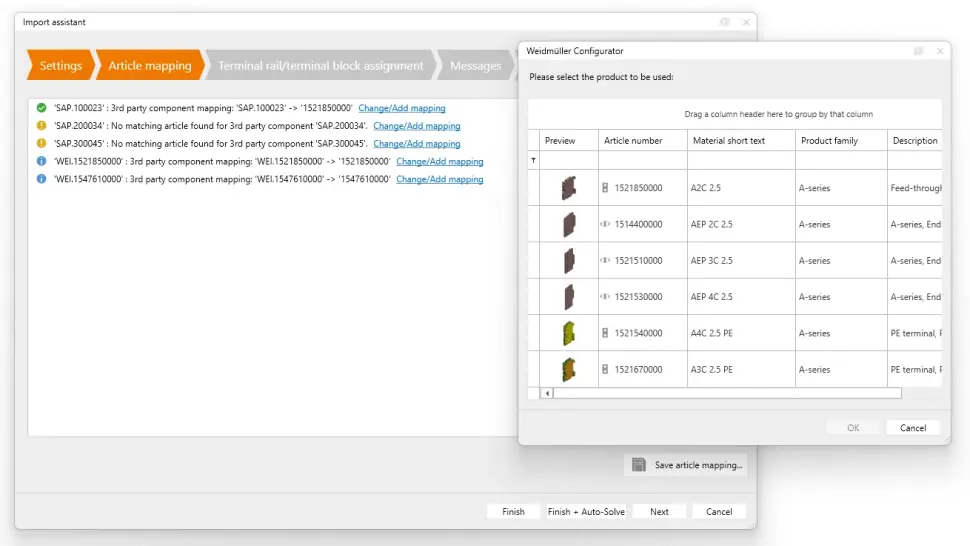
Task: Click the terminal icon beside article 1521670000
Action: (x=605, y=369)
